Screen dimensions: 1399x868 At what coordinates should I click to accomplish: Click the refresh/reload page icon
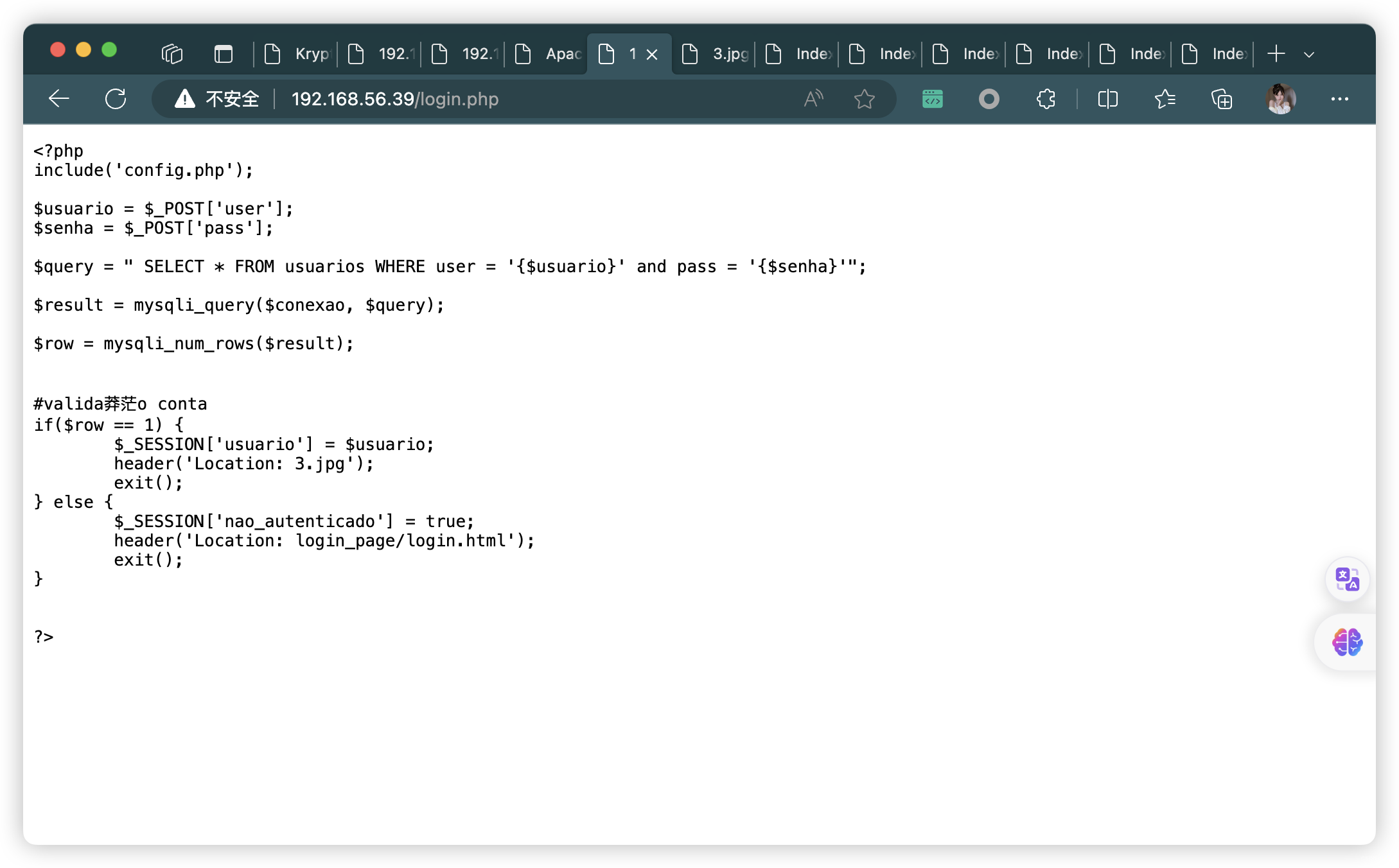(115, 98)
